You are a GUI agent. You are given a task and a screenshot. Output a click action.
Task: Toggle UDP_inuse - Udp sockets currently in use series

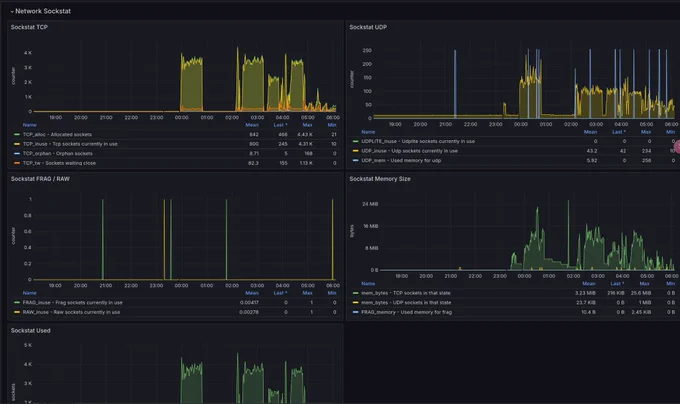point(409,151)
